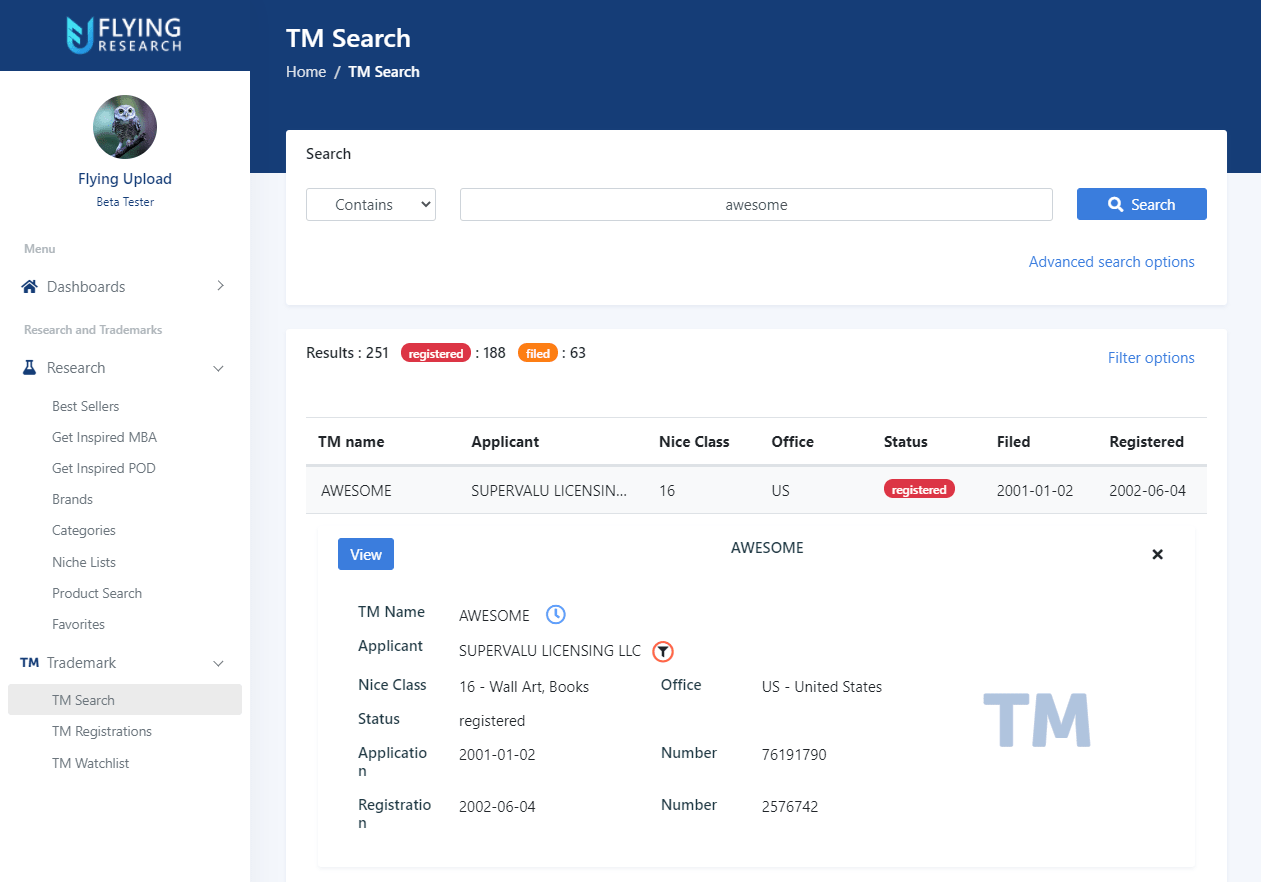
Task: Open Favorites in sidebar
Action: 78,624
